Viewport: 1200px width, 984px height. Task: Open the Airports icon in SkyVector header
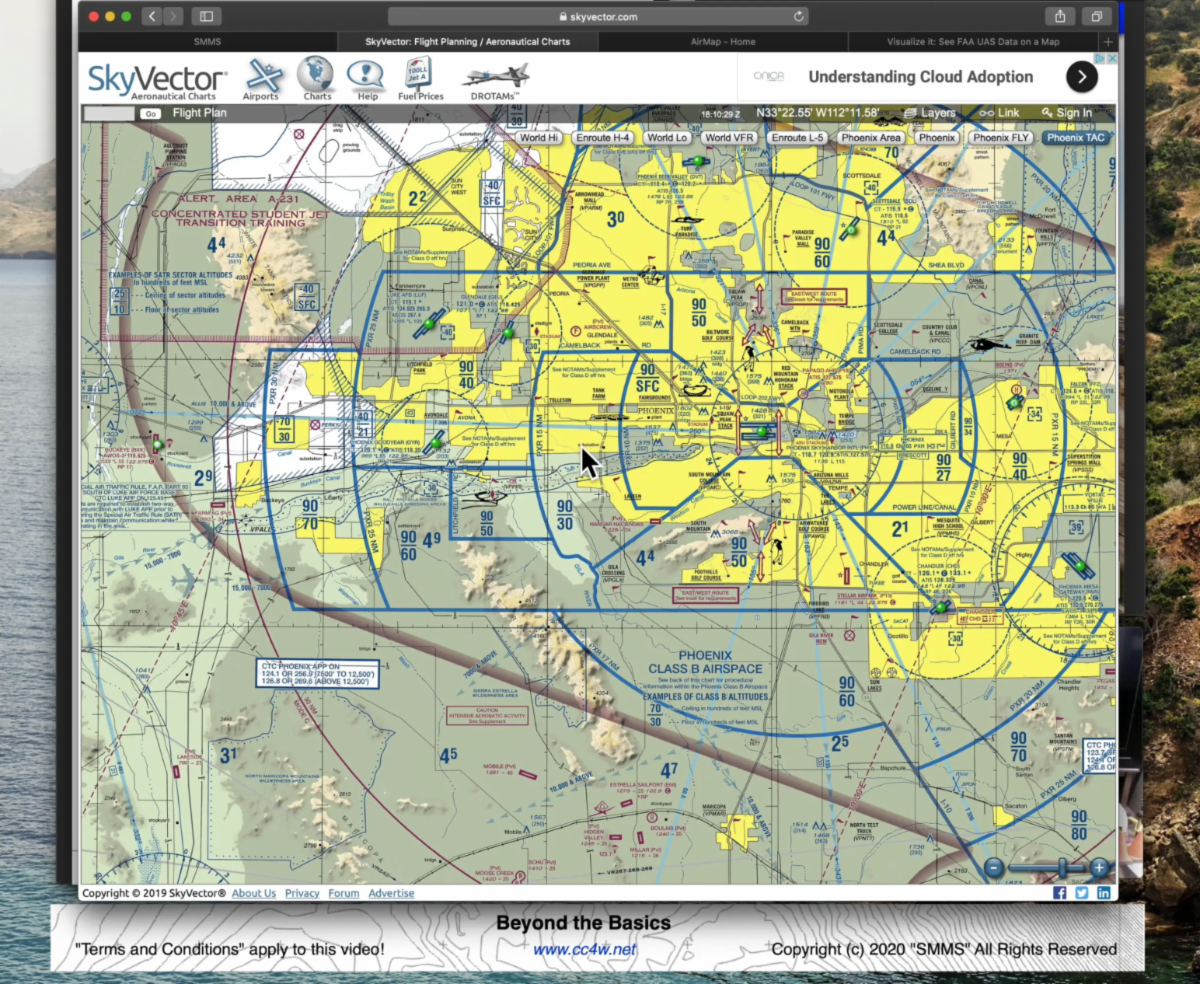click(262, 79)
